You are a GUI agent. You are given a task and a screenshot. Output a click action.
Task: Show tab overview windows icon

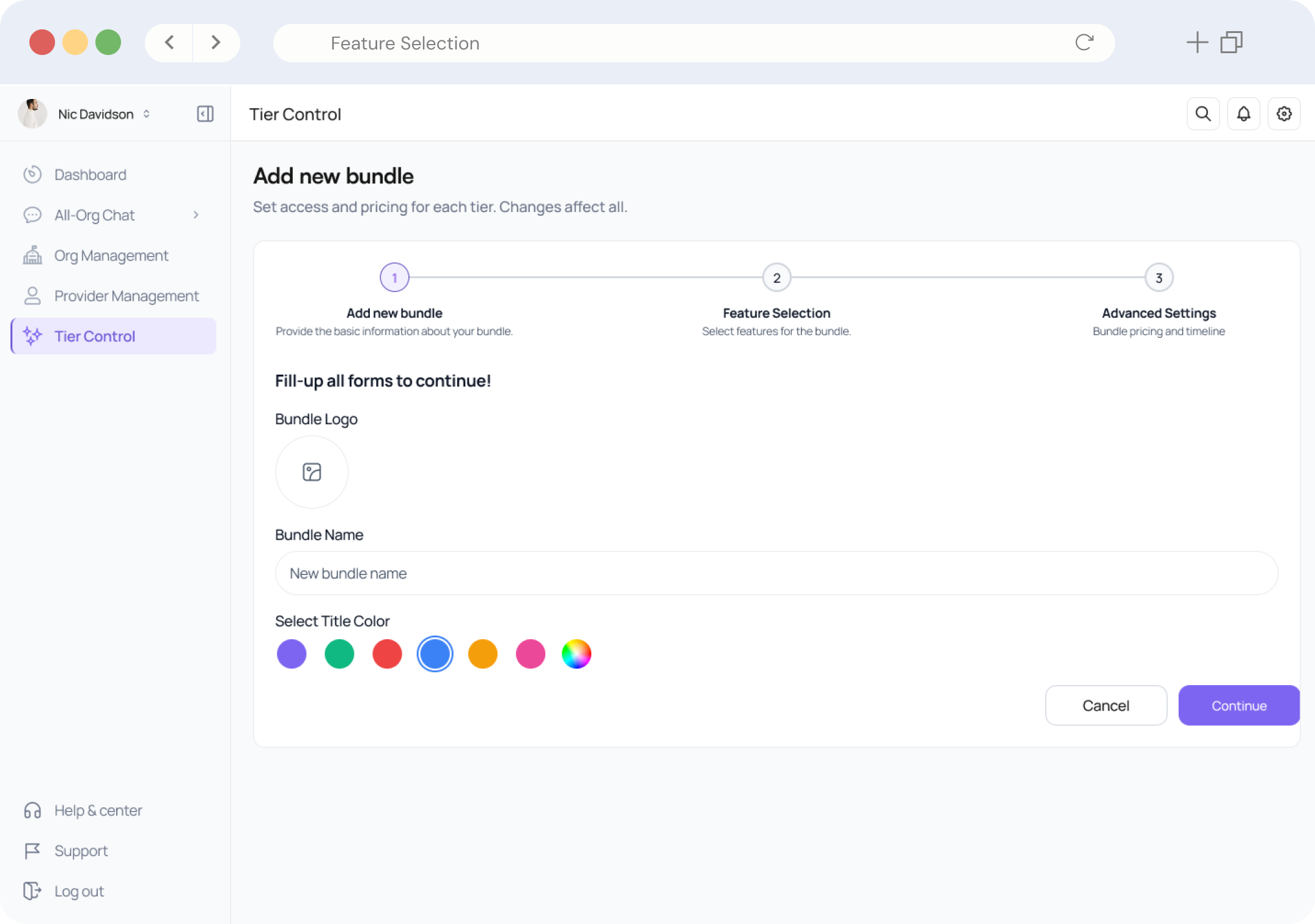point(1231,43)
